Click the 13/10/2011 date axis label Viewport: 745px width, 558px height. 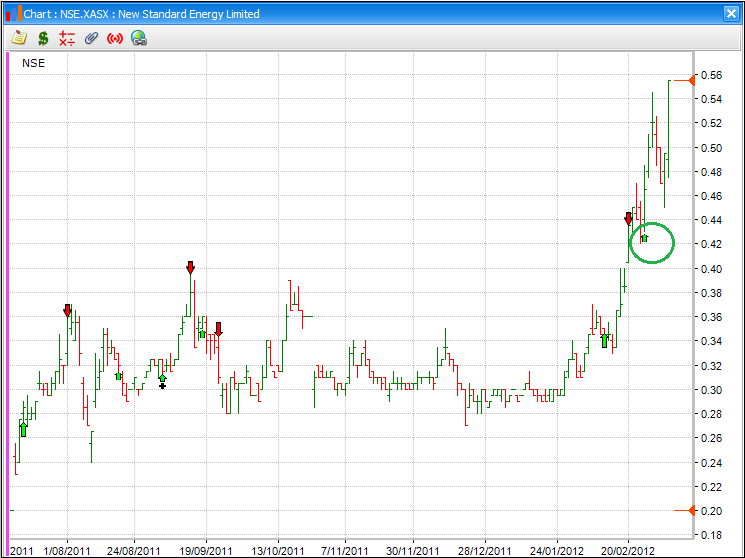point(277,551)
